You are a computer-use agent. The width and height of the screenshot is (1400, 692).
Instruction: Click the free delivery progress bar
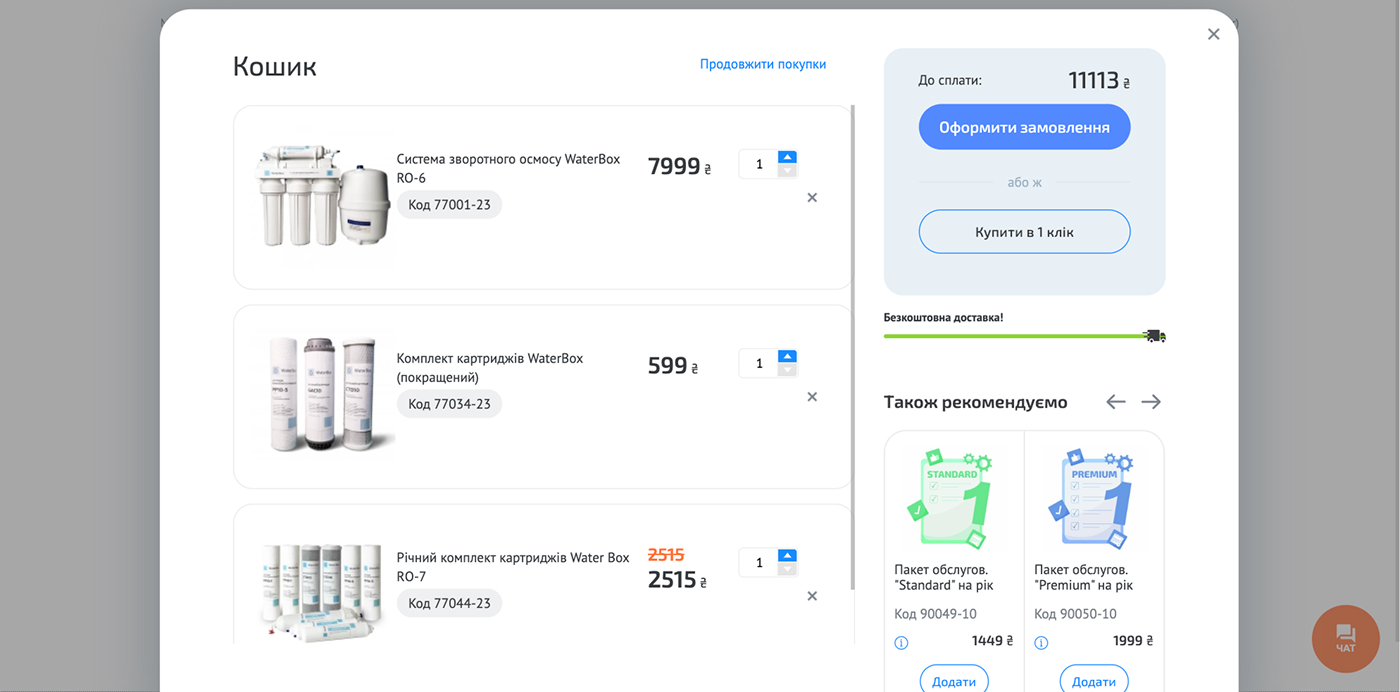click(x=1014, y=336)
